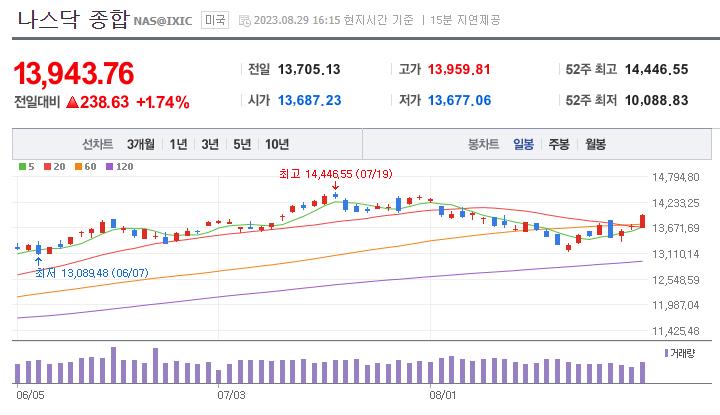Click the 최고 14,446.55 (07/19) chart annotation

tap(336, 174)
